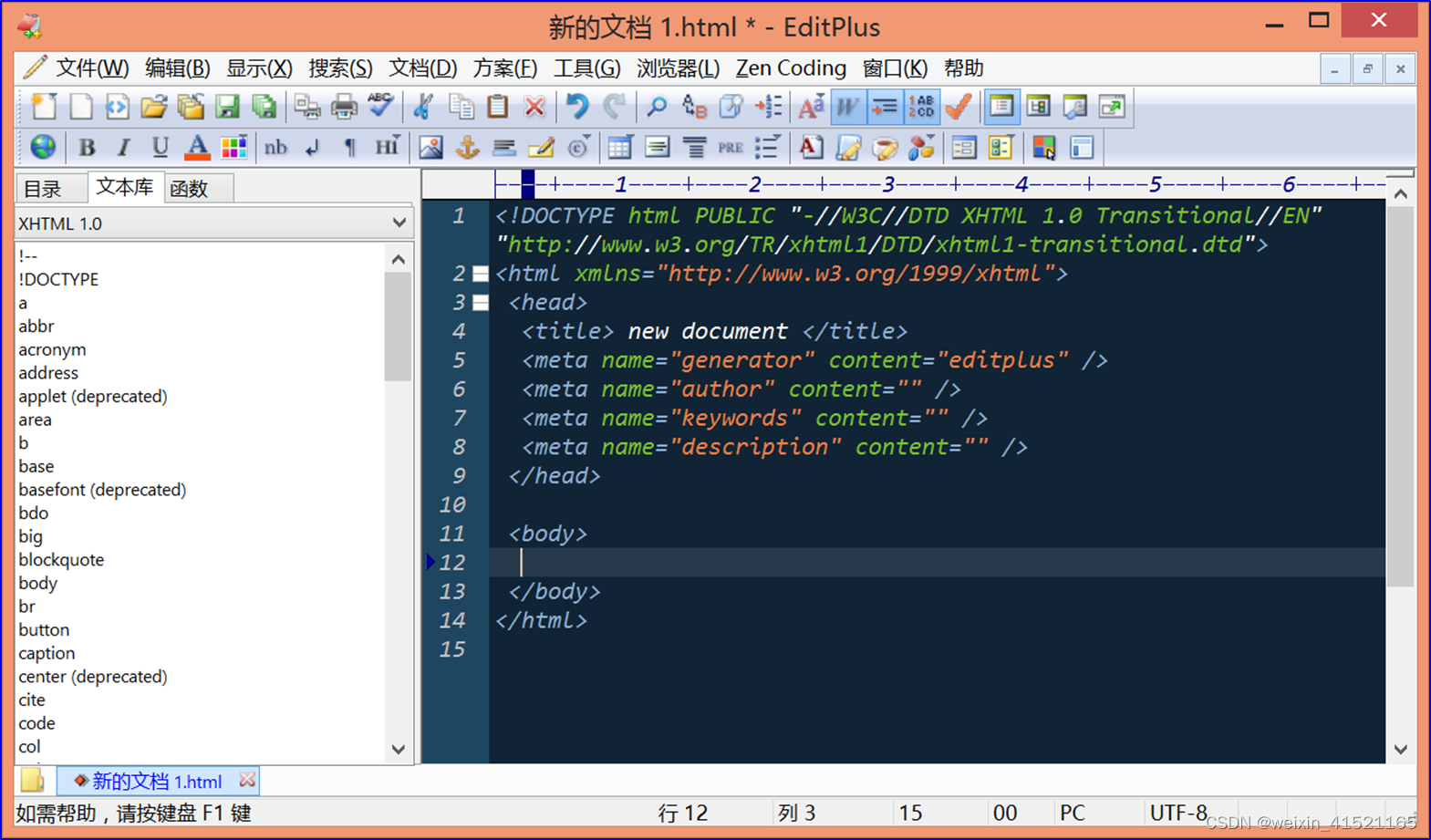Screen dimensions: 1431x840
Task: Open the list bullets dropdown
Action: [x=768, y=147]
